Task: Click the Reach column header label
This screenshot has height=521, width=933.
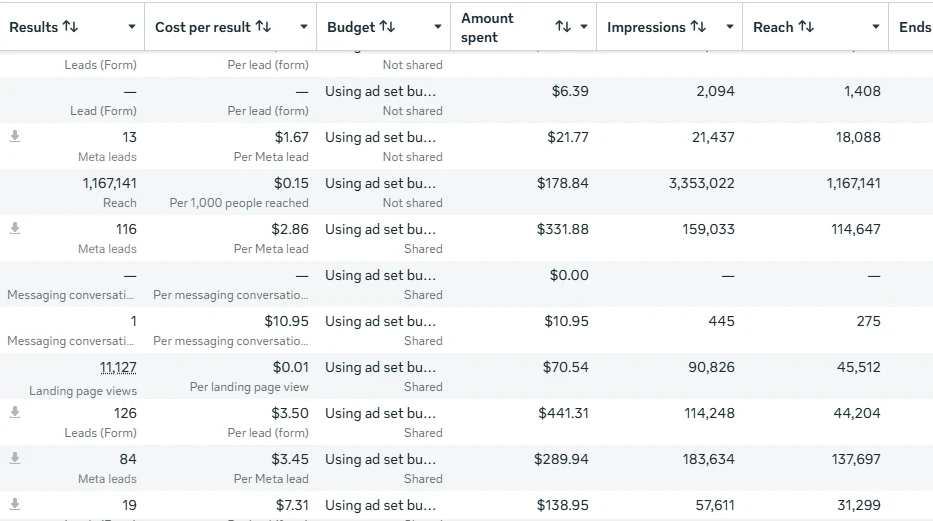Action: [773, 27]
